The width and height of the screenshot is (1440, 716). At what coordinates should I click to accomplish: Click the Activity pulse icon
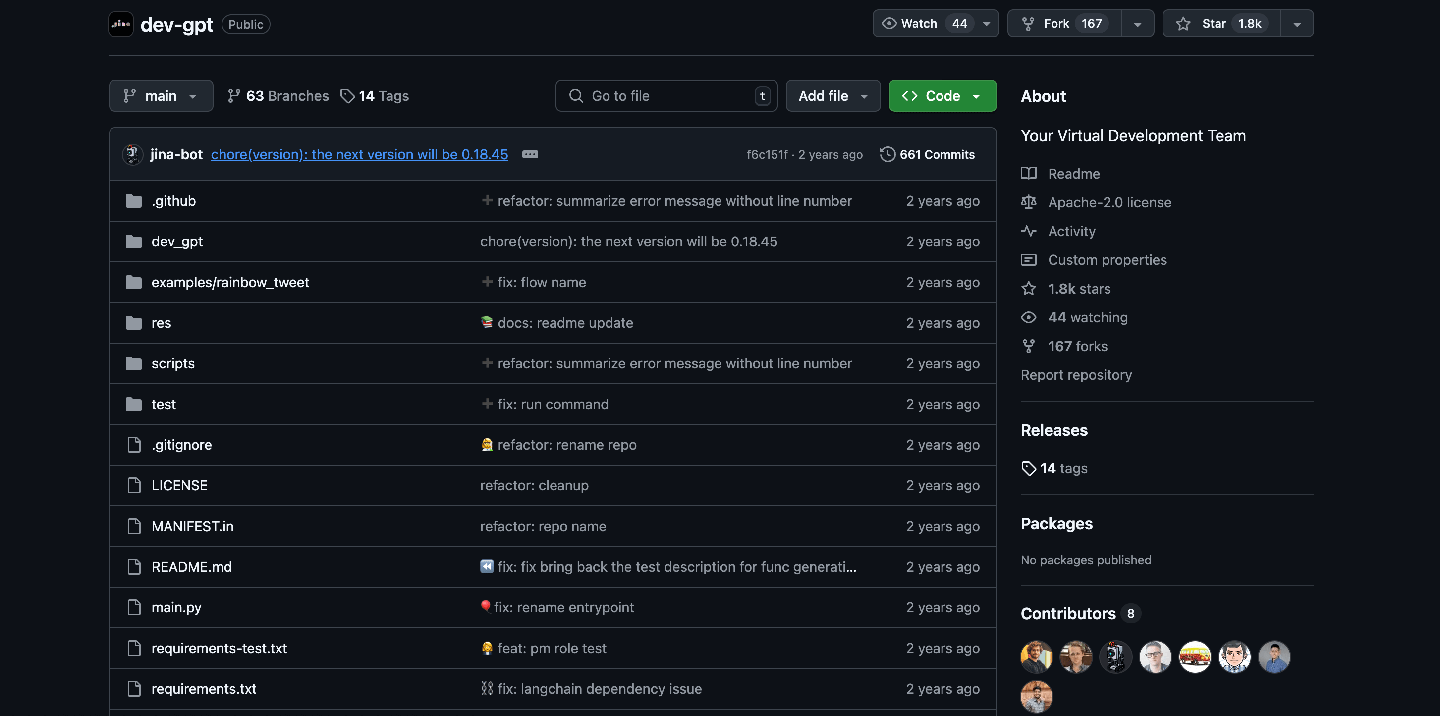[1029, 231]
